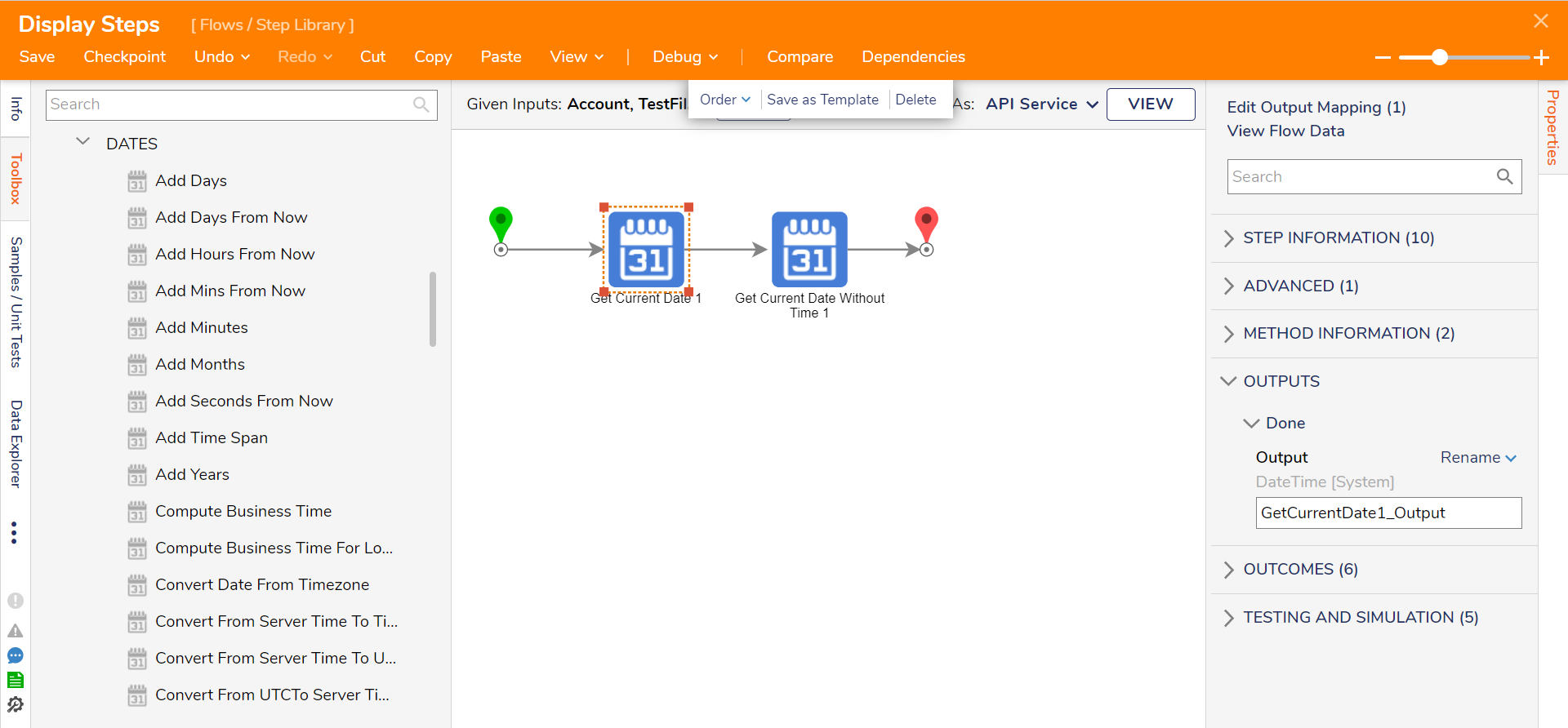1568x728 pixels.
Task: Click the calendar icon beside Add Time Span
Action: click(137, 438)
